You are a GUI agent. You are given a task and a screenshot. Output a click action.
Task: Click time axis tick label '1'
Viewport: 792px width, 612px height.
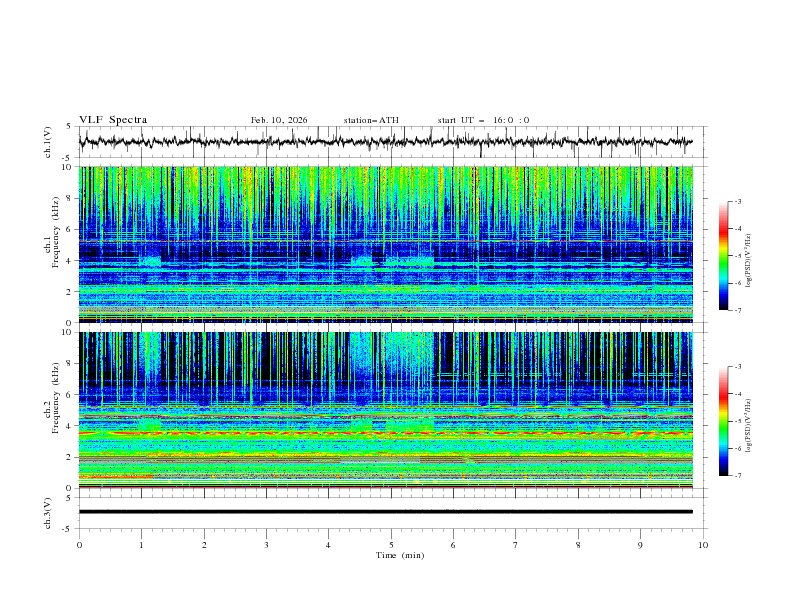[141, 545]
